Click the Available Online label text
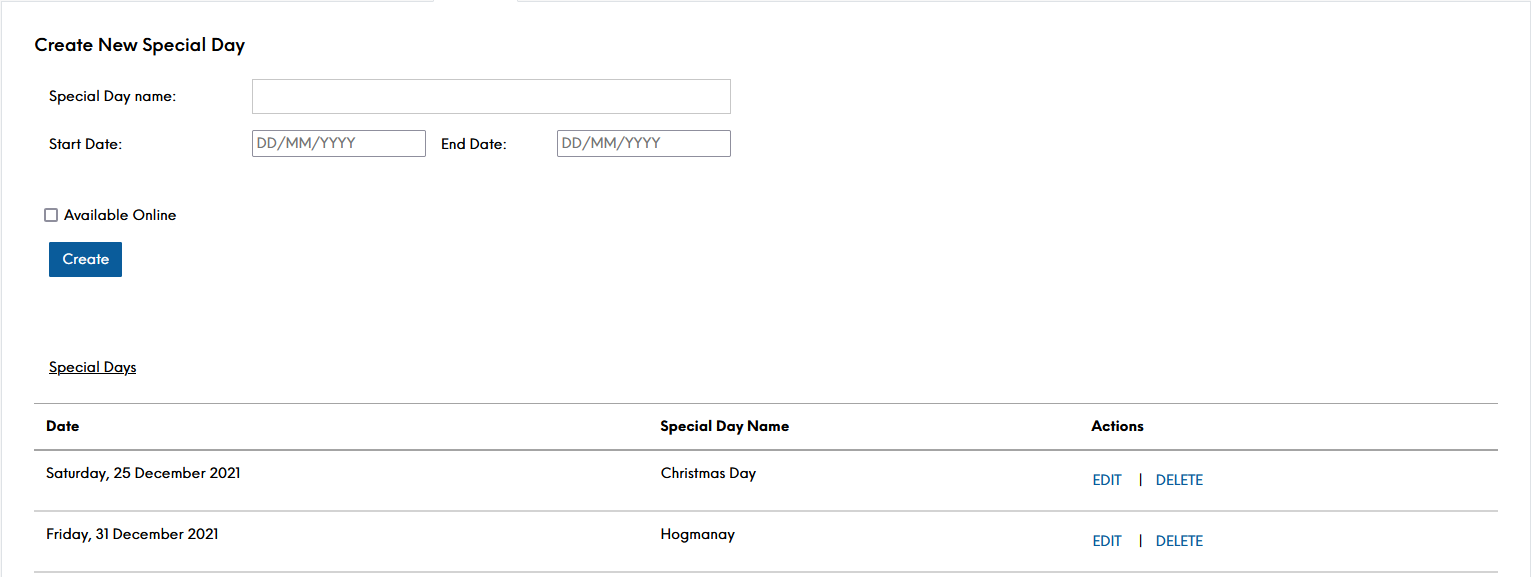This screenshot has height=577, width=1531. click(x=120, y=215)
